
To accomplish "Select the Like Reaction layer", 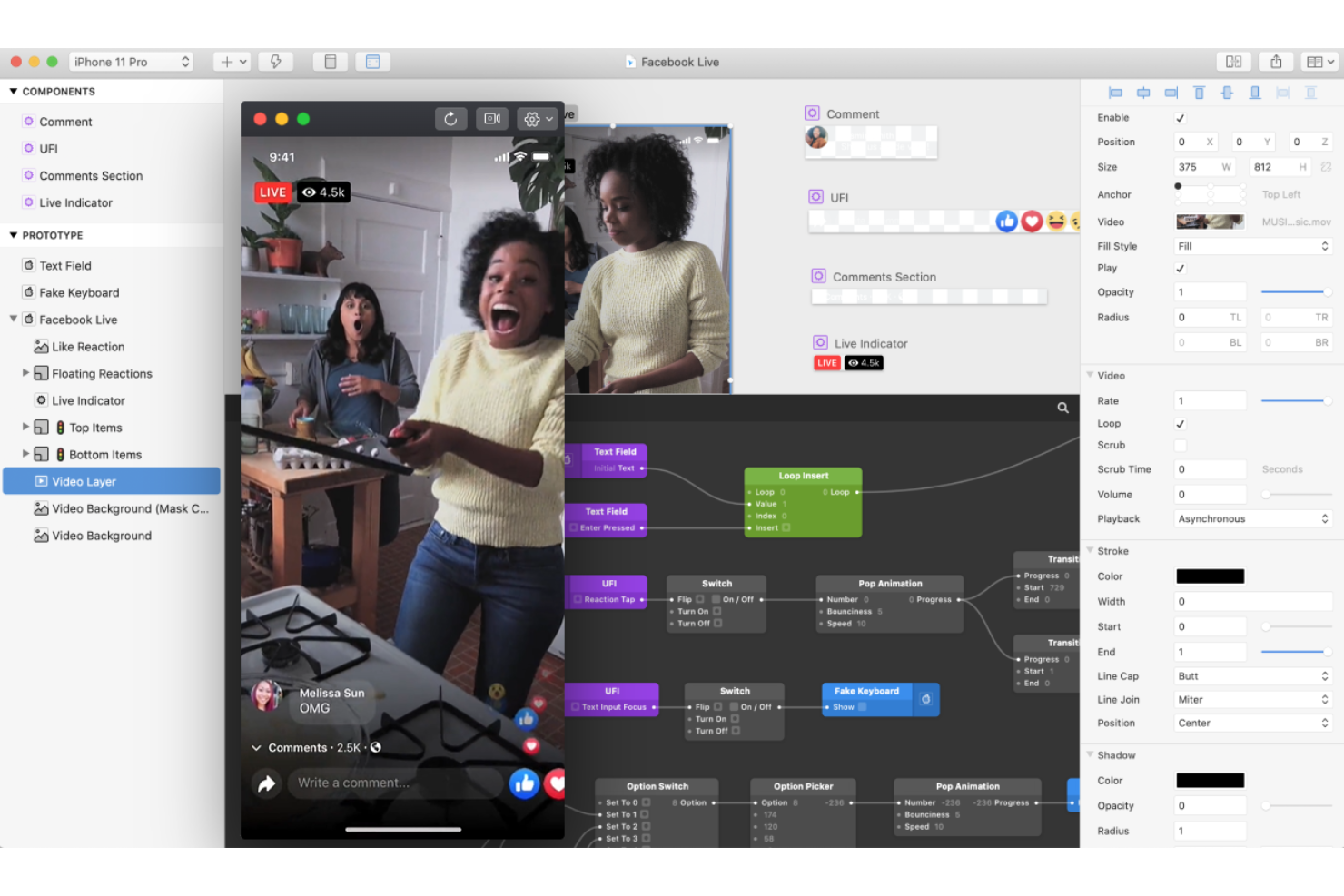I will pyautogui.click(x=111, y=347).
